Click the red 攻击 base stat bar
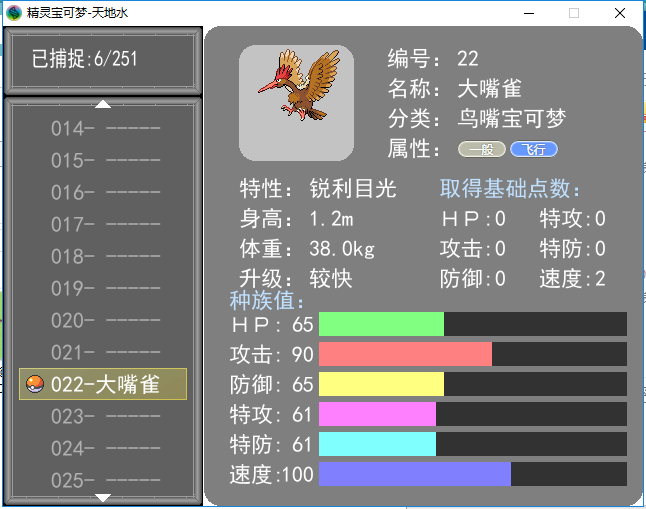 coord(405,354)
